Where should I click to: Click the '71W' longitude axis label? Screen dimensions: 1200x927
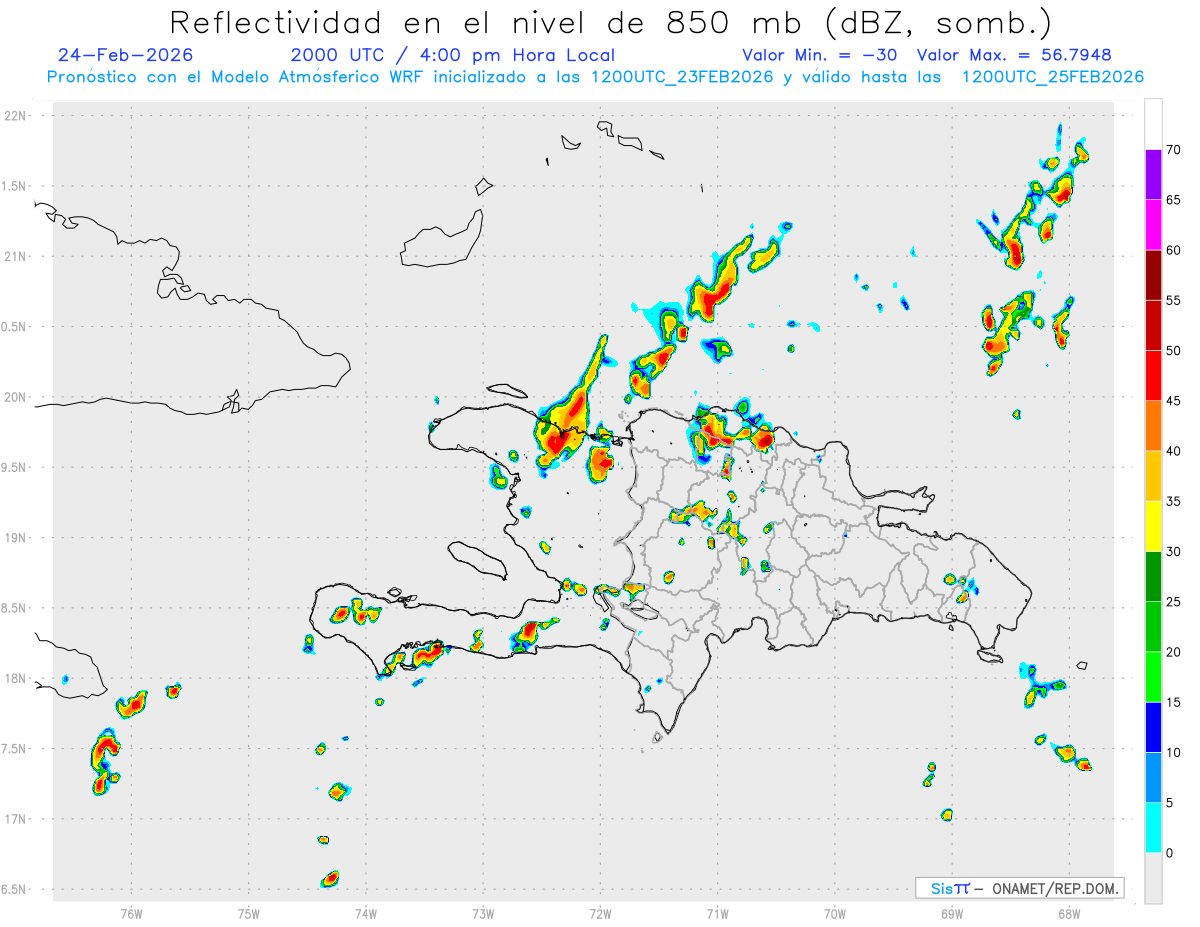coord(717,913)
